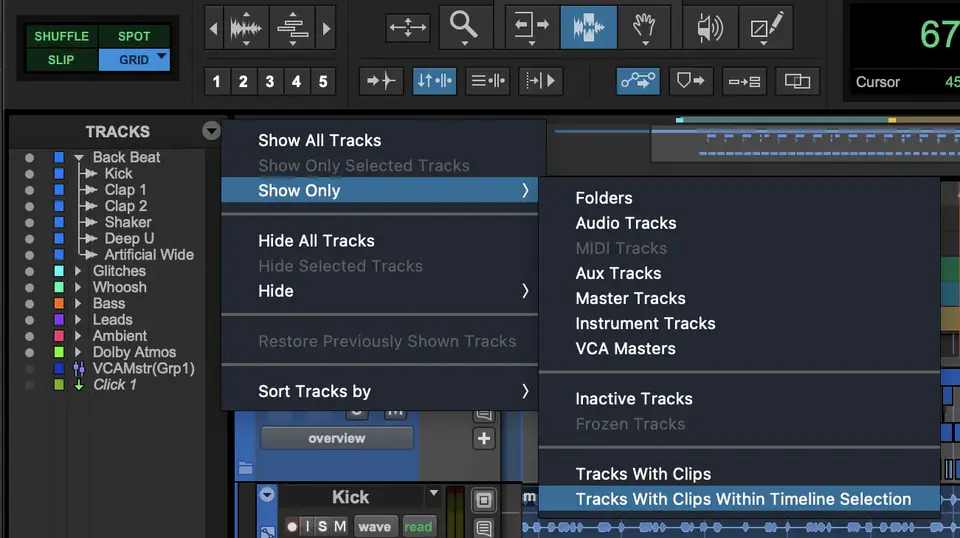Click the Mirrored MIDI Editing marker icon

pyautogui.click(x=691, y=81)
